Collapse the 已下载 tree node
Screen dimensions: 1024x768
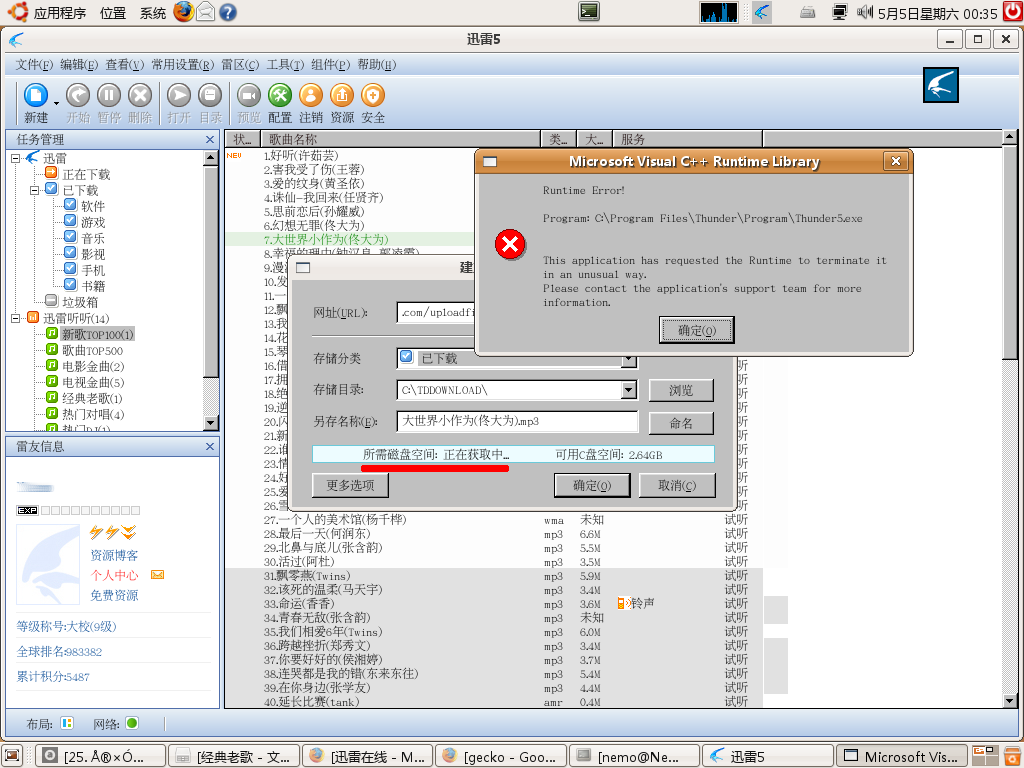pos(35,190)
